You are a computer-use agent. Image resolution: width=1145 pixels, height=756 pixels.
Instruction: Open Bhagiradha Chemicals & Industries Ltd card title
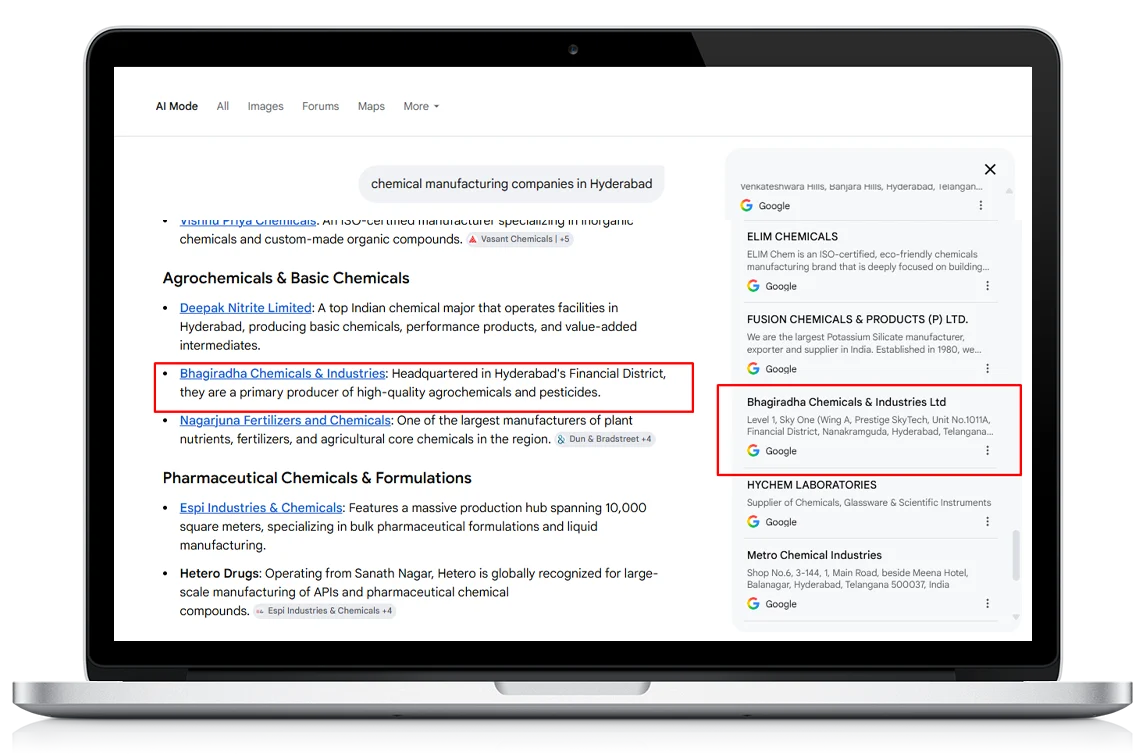[846, 402]
